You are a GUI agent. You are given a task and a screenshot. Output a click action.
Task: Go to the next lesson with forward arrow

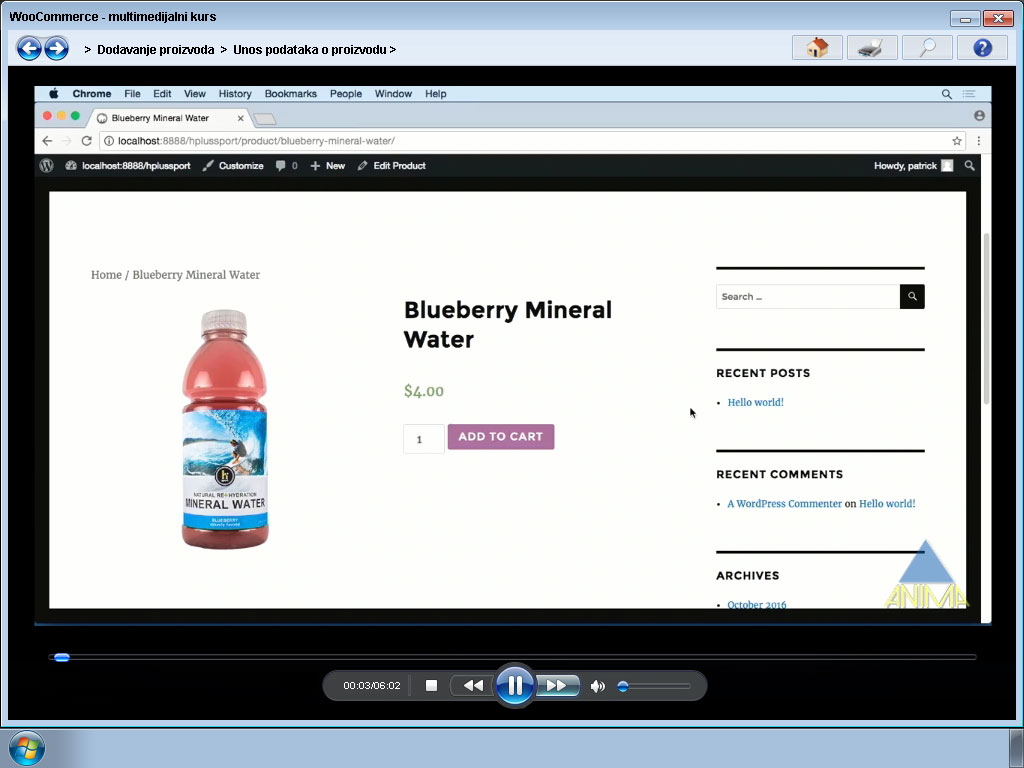point(56,48)
